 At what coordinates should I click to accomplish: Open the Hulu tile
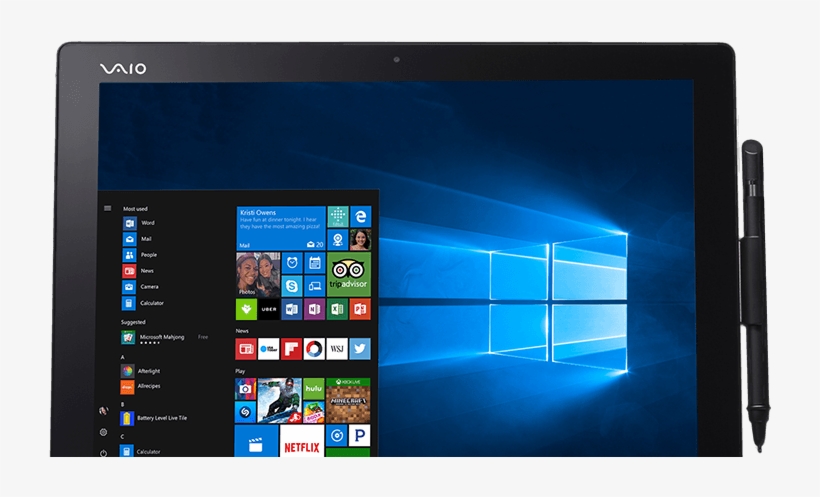coord(313,387)
